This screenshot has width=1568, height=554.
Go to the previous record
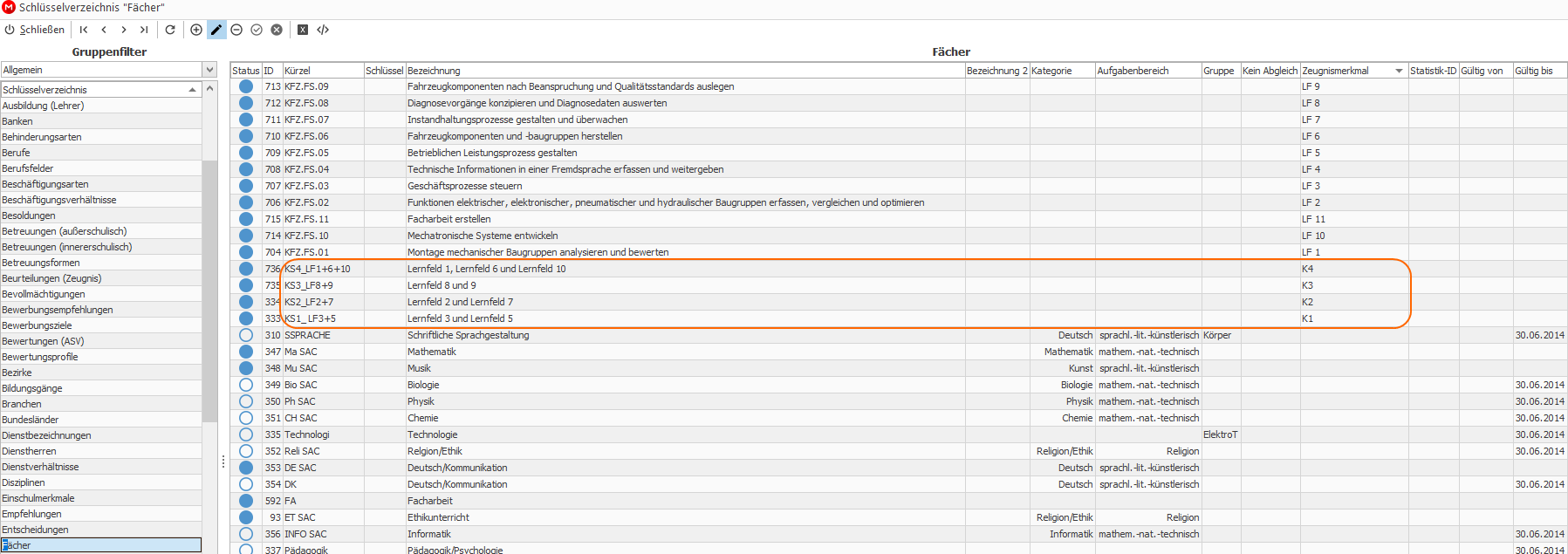click(x=104, y=30)
